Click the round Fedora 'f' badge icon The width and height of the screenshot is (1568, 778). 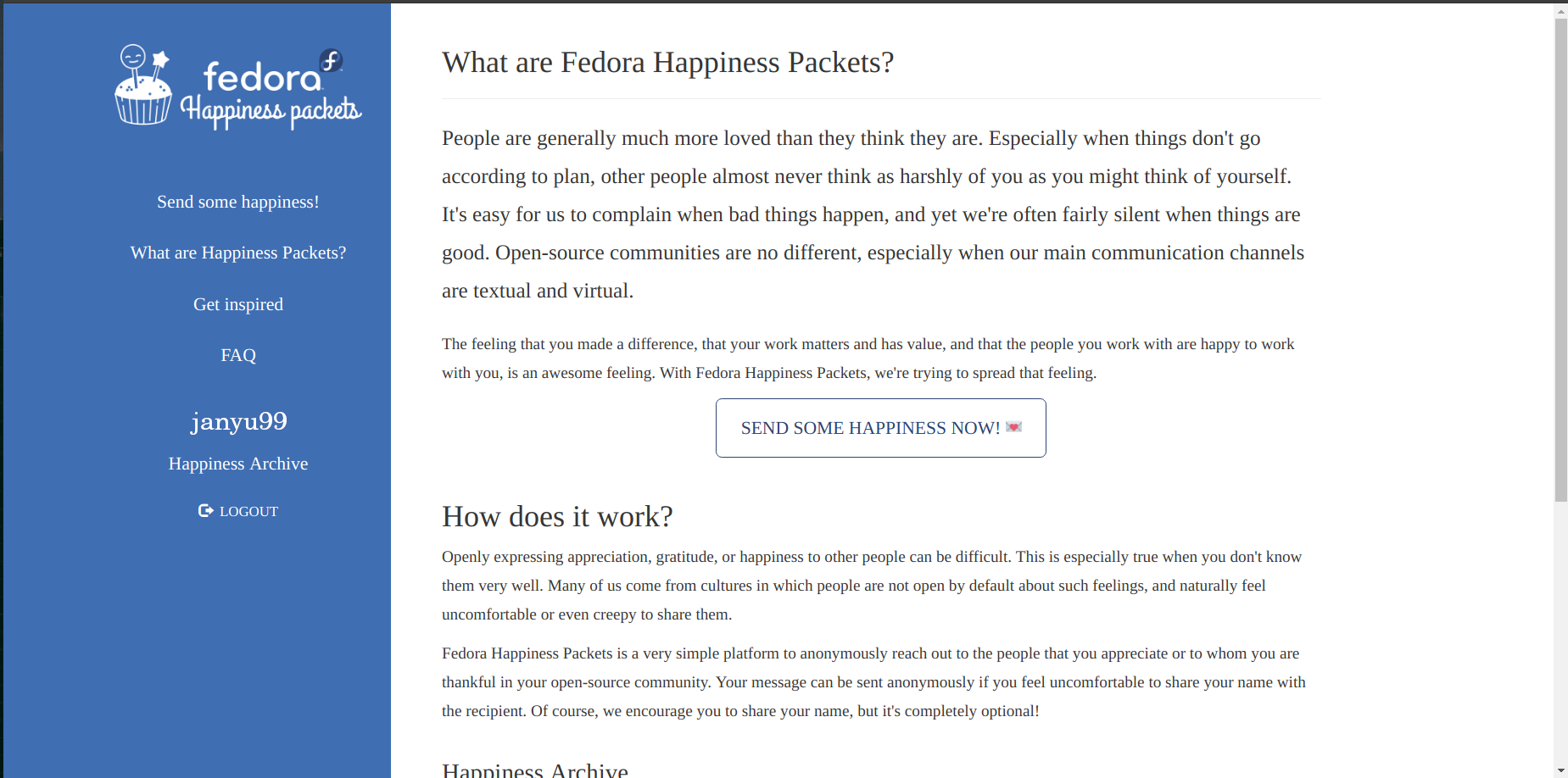click(x=331, y=60)
